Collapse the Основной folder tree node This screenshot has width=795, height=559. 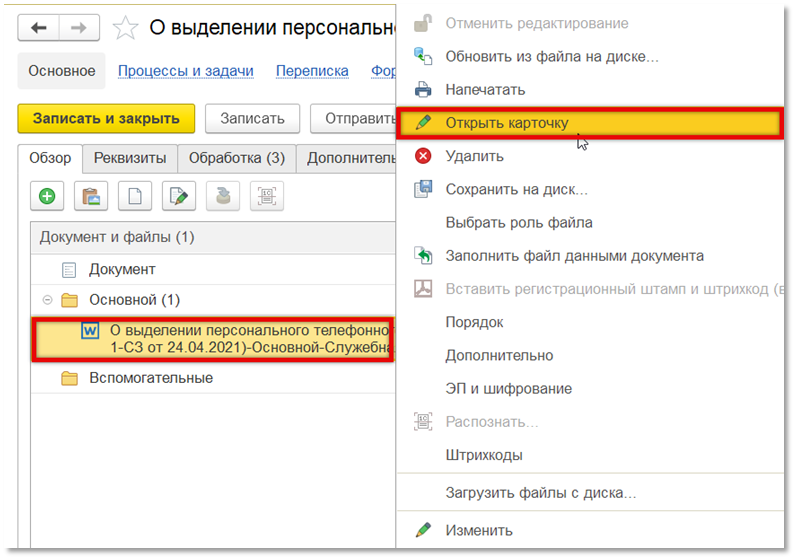[x=46, y=300]
